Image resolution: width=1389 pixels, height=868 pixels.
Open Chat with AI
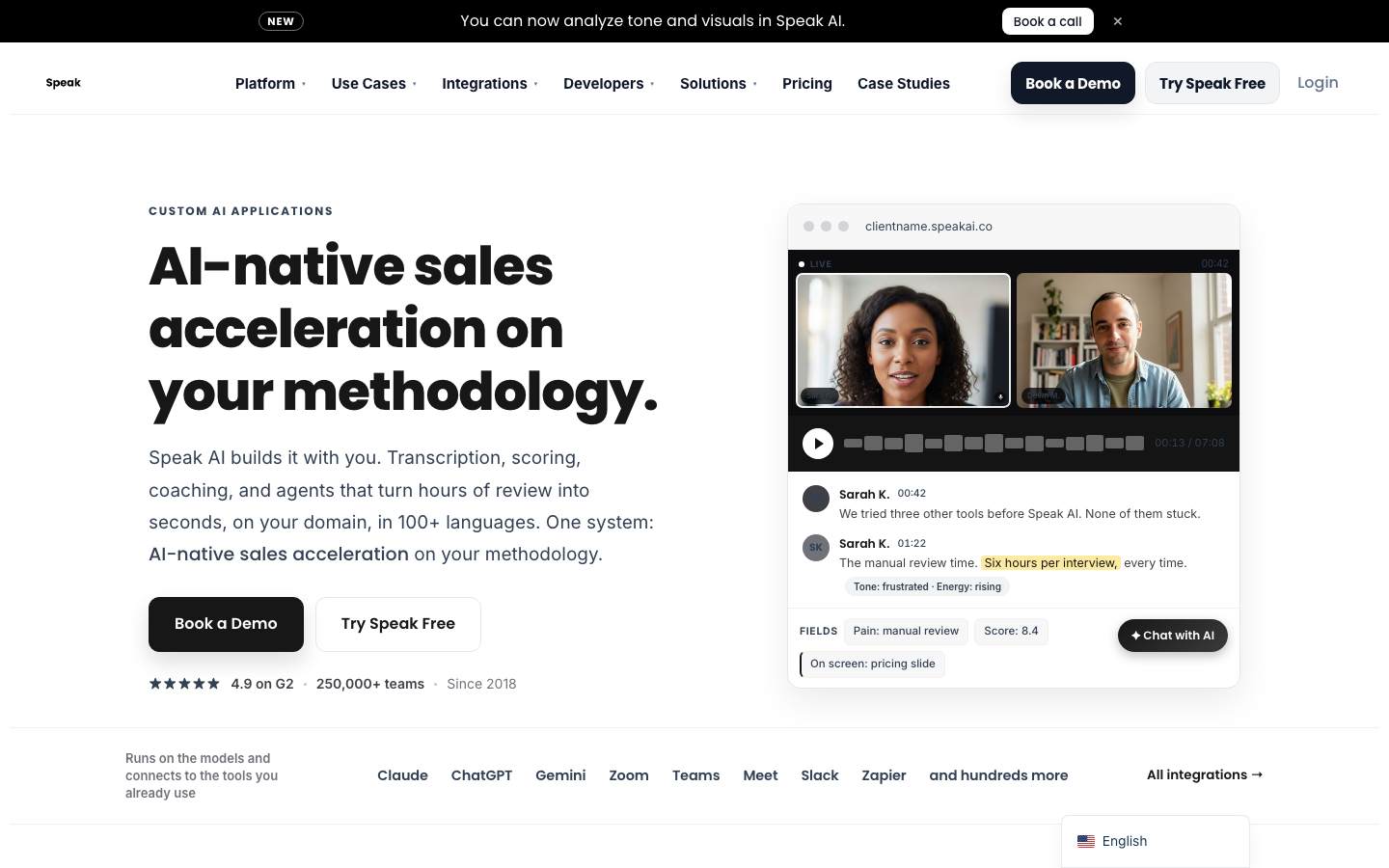coord(1173,636)
